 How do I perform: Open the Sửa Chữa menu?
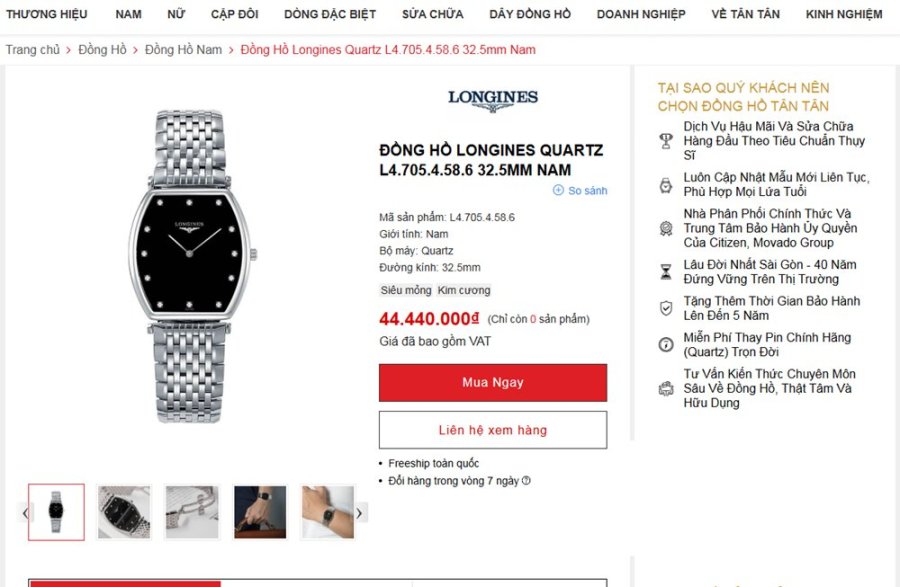tap(432, 14)
